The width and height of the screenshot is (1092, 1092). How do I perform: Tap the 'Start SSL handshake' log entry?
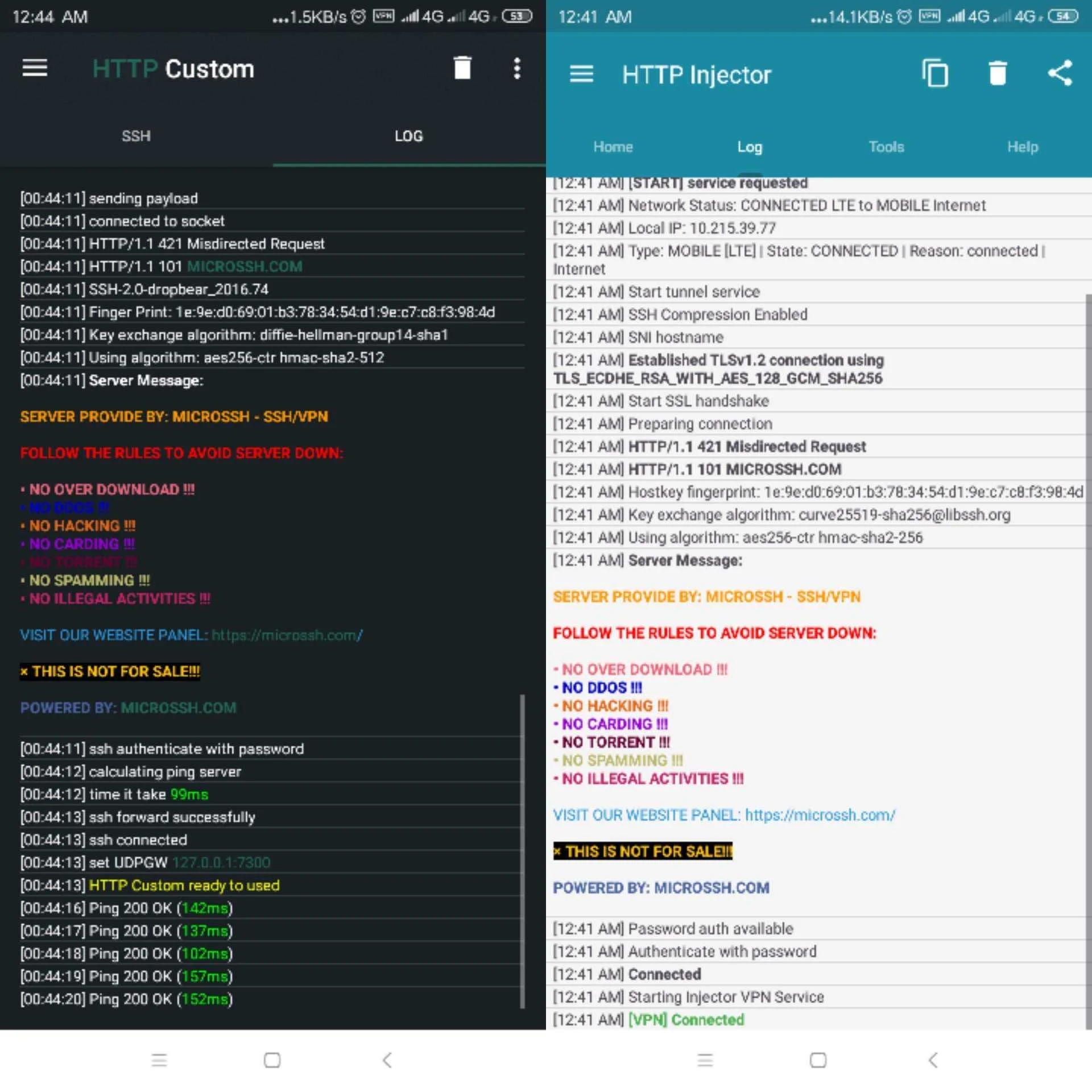(661, 401)
